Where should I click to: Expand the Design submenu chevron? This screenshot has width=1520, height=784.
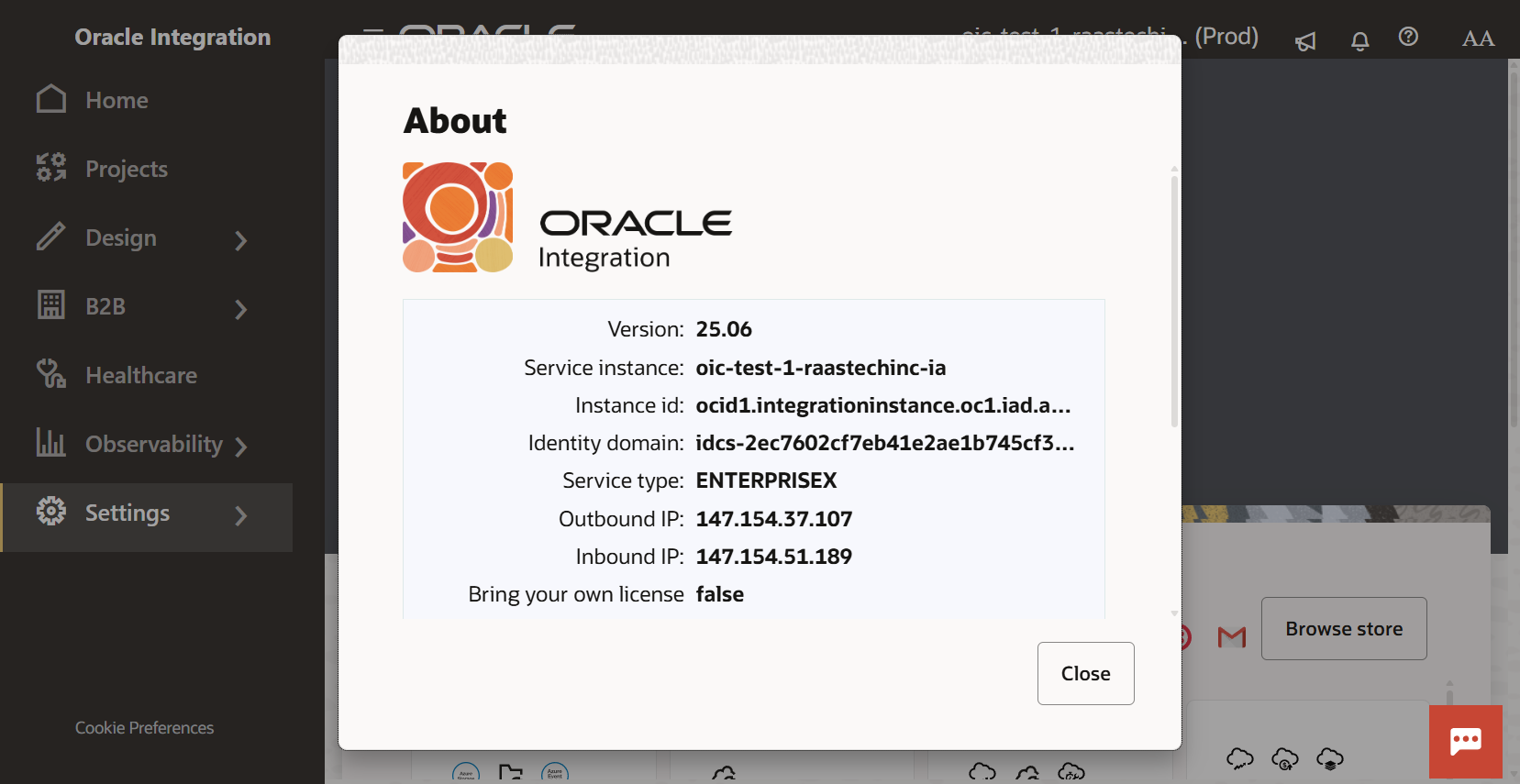click(240, 240)
